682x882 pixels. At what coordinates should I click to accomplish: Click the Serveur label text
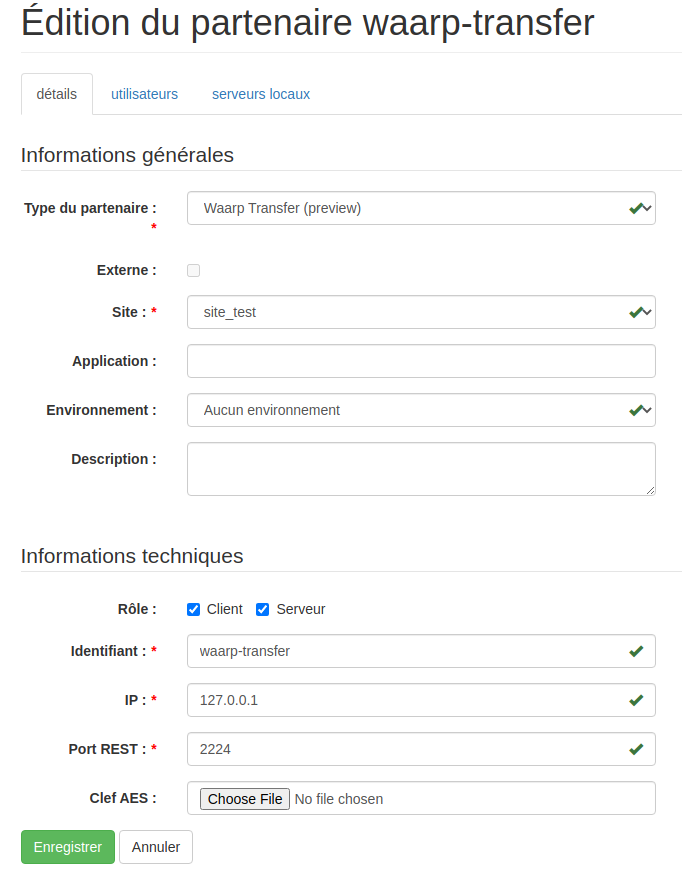301,609
